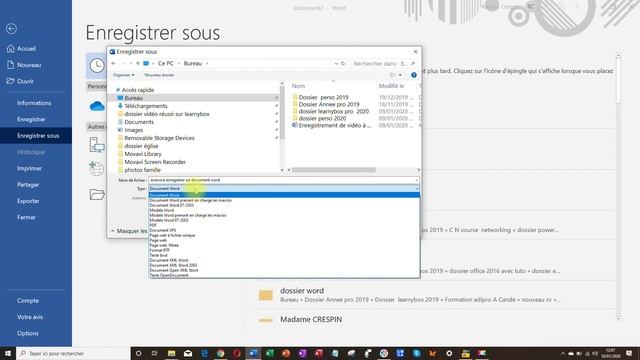Select Enregistrement de vidéo Word file
Viewport: 640px width, 360px height.
335,125
